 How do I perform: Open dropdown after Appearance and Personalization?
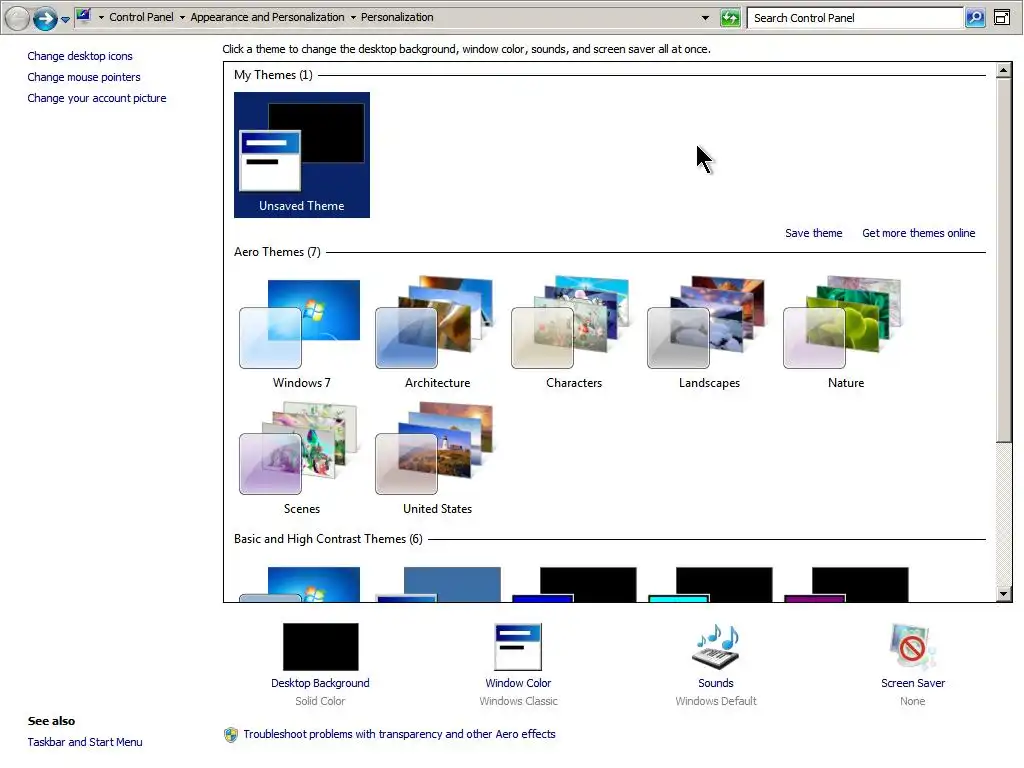(x=353, y=18)
